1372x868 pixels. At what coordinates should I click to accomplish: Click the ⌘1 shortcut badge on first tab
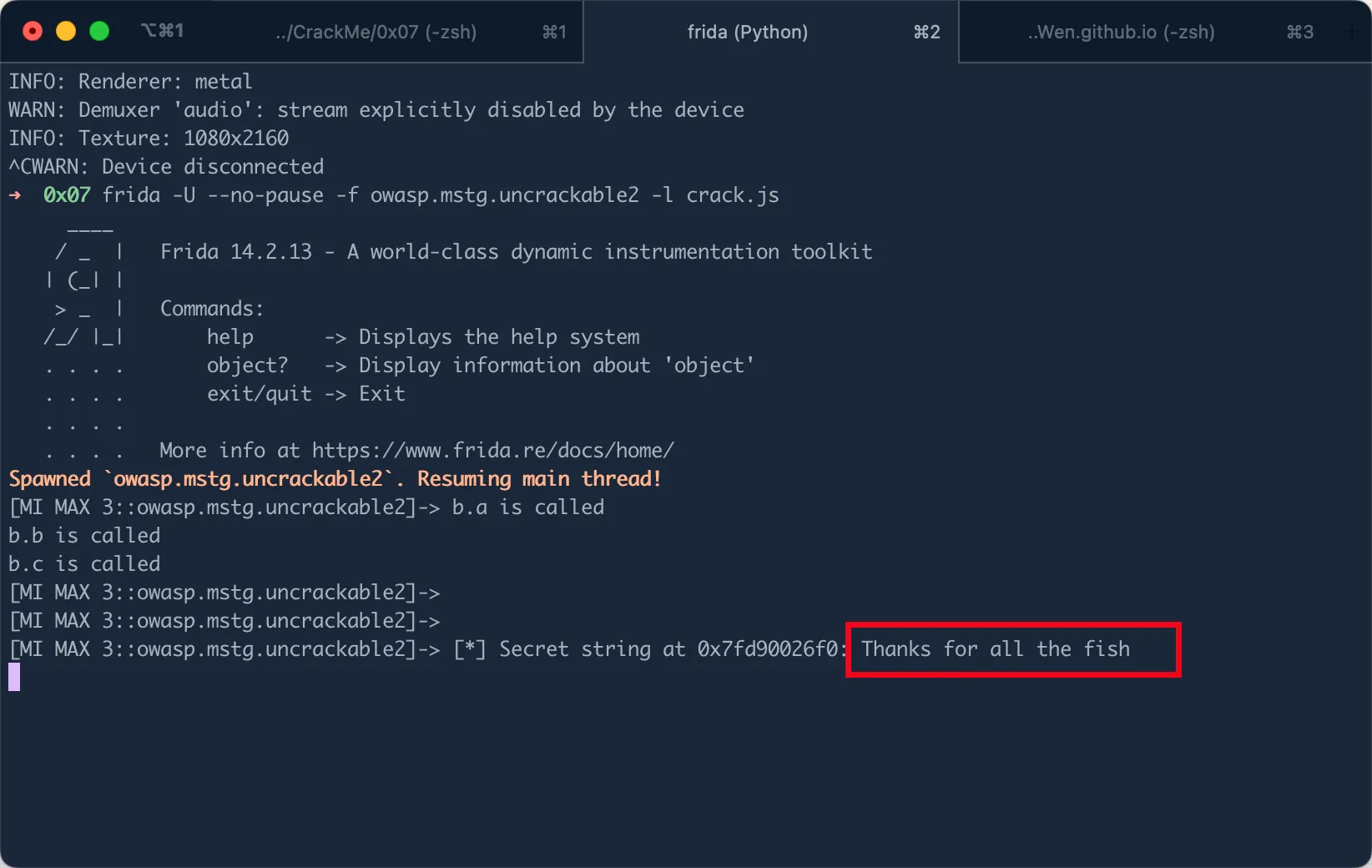coord(554,32)
